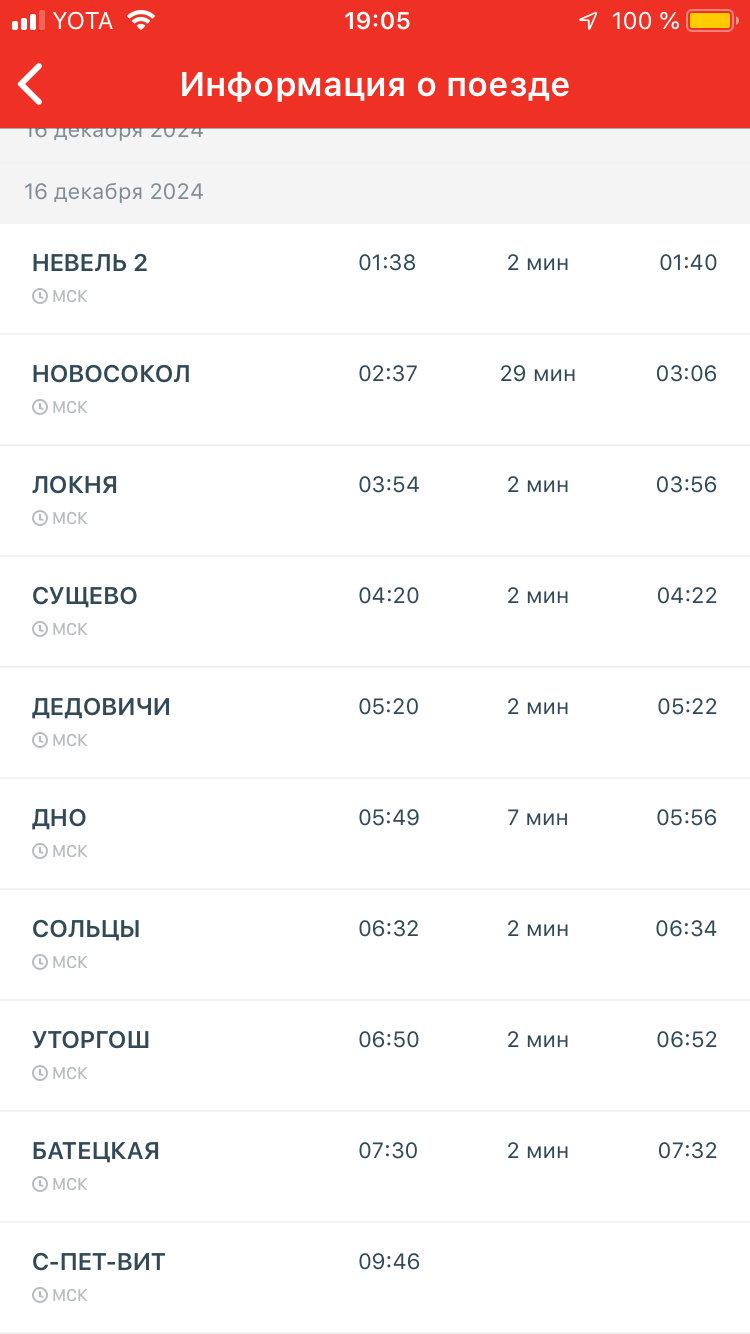This screenshot has height=1334, width=750.
Task: Tap the Wi-Fi icon in status bar
Action: (142, 21)
